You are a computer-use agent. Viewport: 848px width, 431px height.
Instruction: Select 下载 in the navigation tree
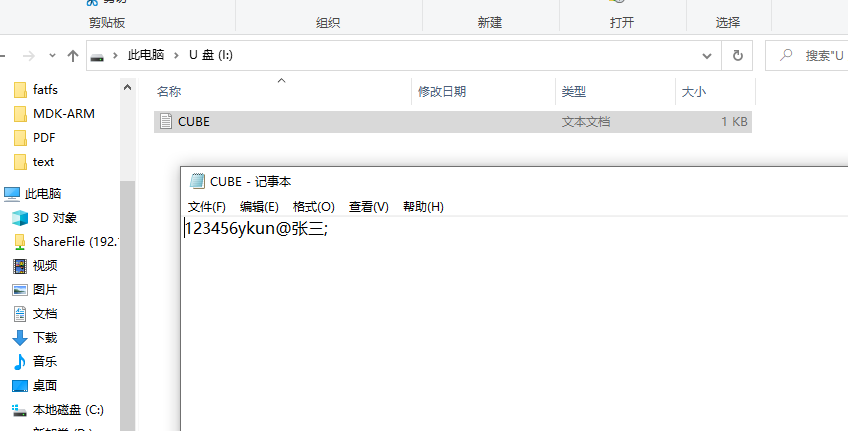click(x=45, y=338)
